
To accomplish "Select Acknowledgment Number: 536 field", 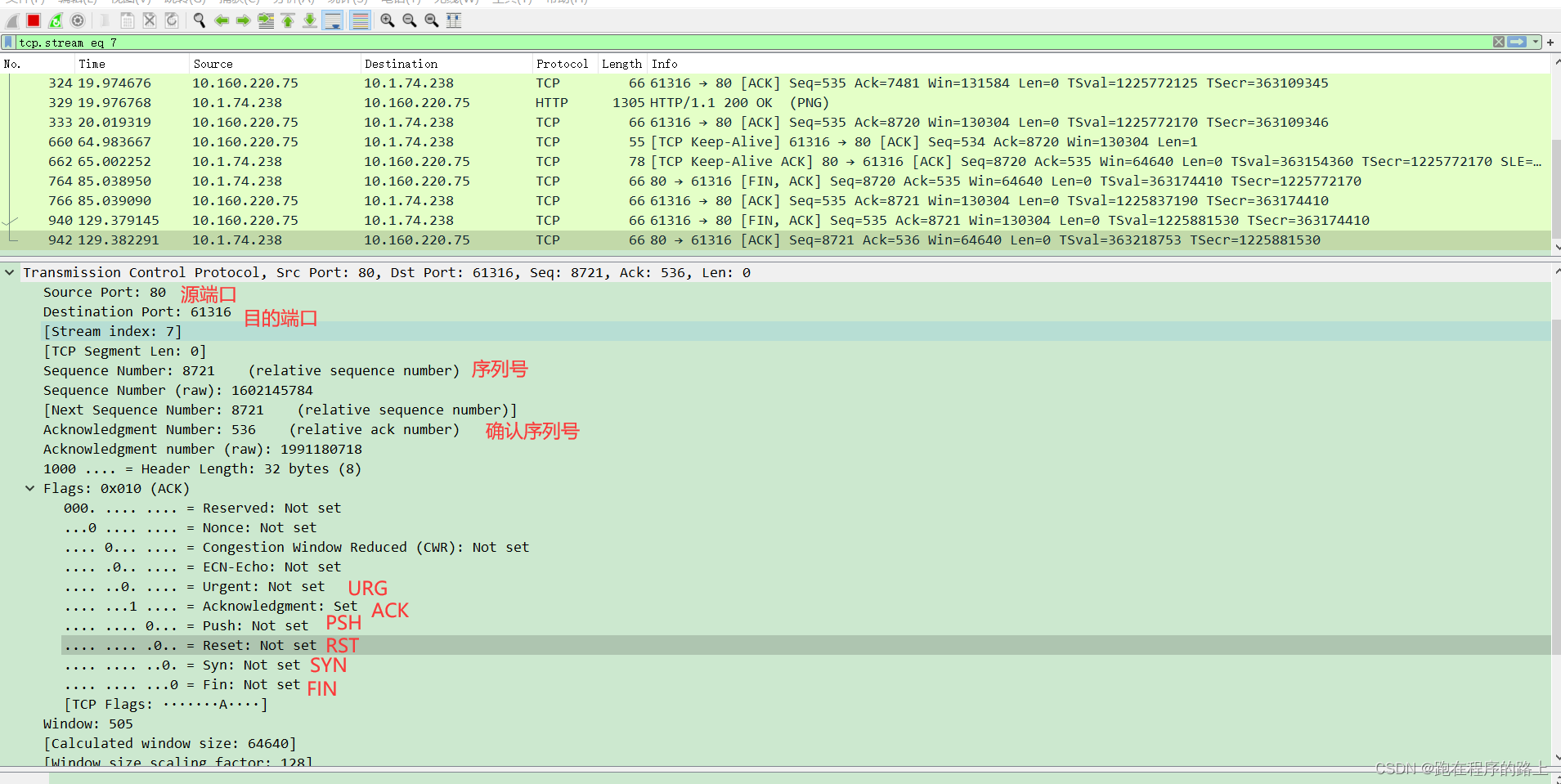I will pos(251,430).
